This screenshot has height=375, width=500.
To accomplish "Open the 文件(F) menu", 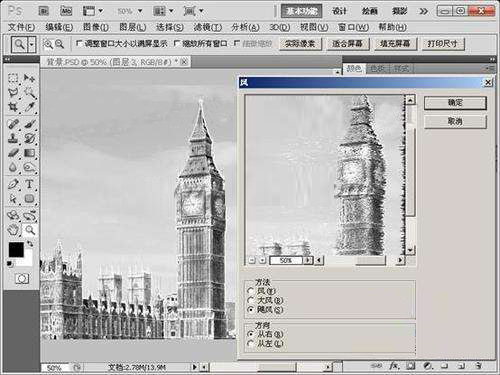I will (x=21, y=27).
